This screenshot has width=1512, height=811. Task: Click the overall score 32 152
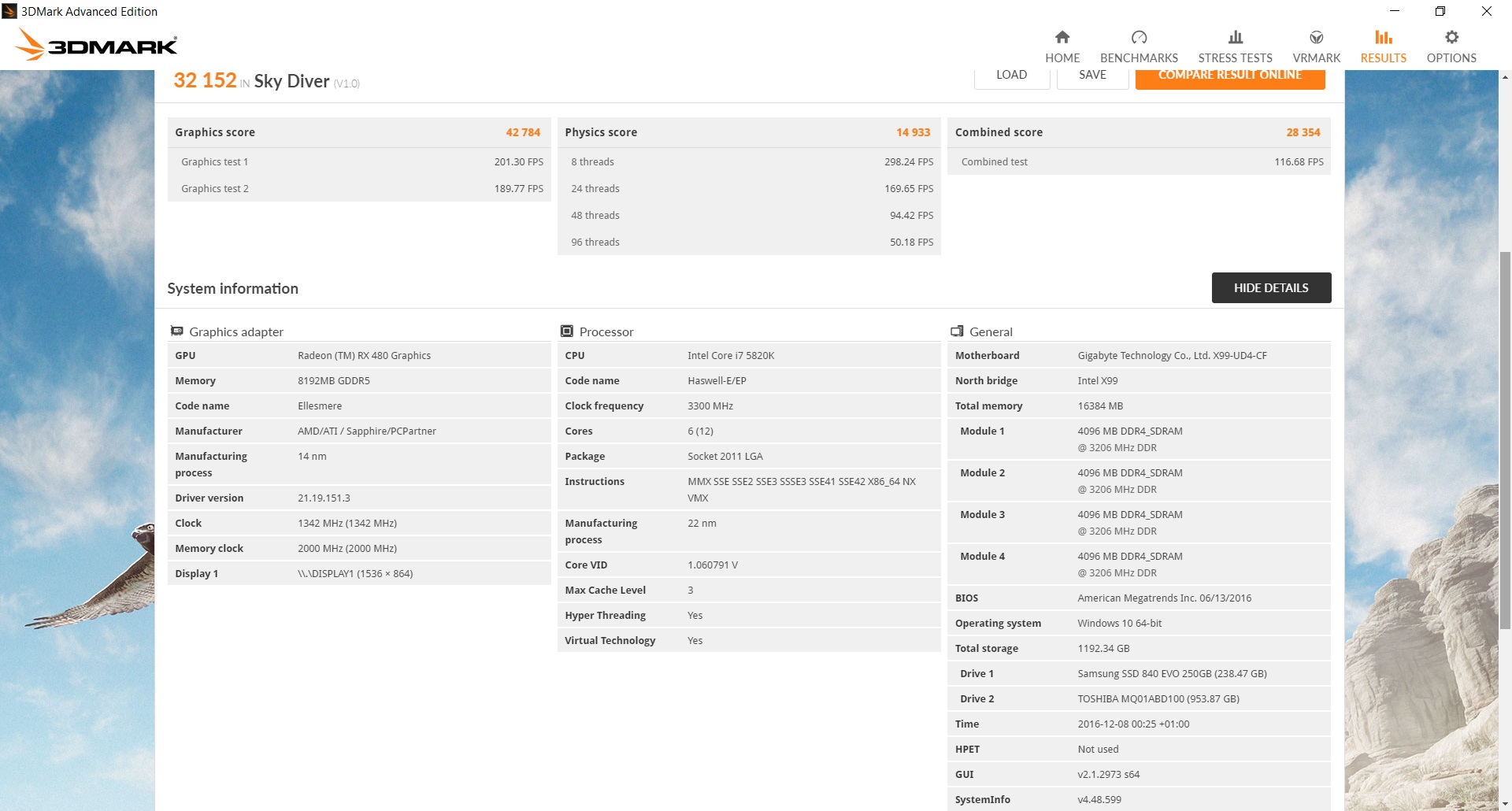click(205, 80)
